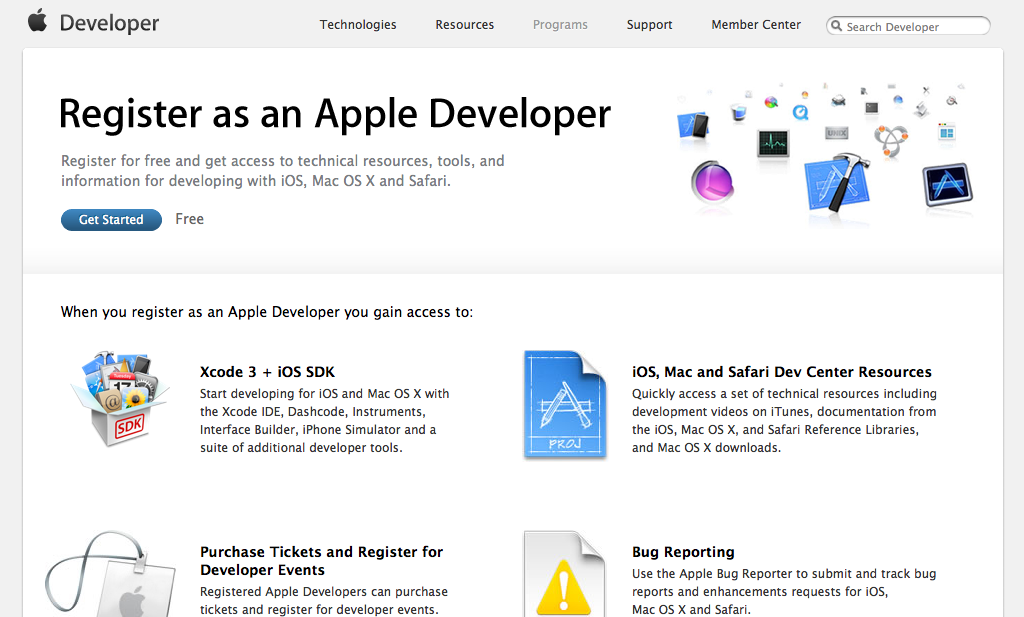Click 'Use the Apple Bug Reporter' description
The width and height of the screenshot is (1024, 617).
pyautogui.click(x=784, y=592)
